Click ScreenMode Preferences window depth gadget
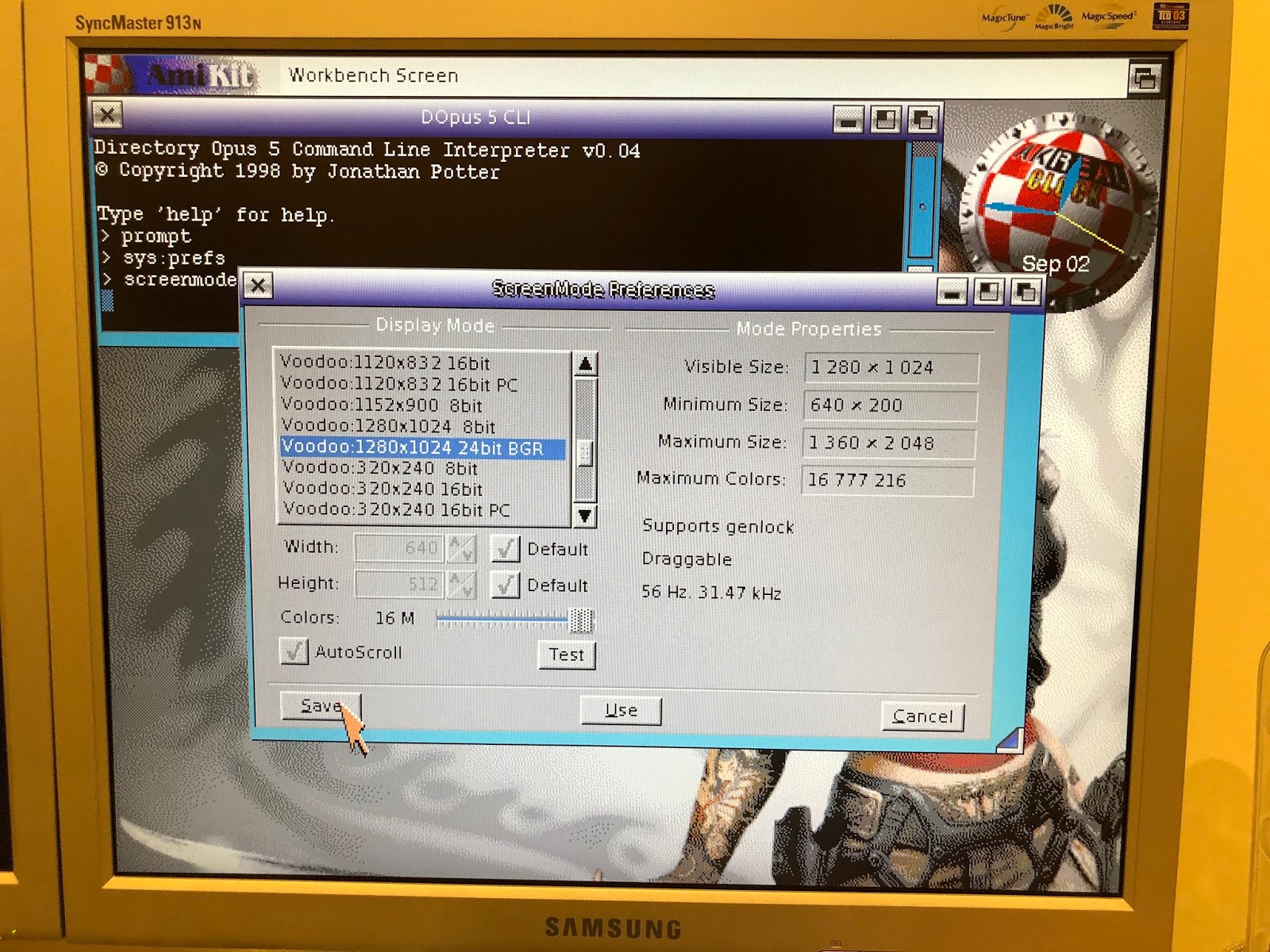The width and height of the screenshot is (1270, 952). (x=1026, y=293)
